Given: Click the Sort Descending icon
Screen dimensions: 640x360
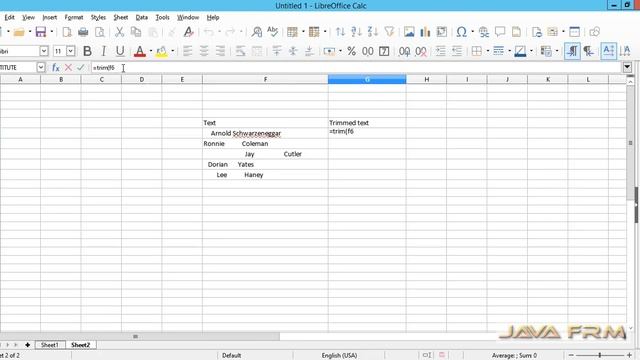Looking at the screenshot, I should 373,32.
